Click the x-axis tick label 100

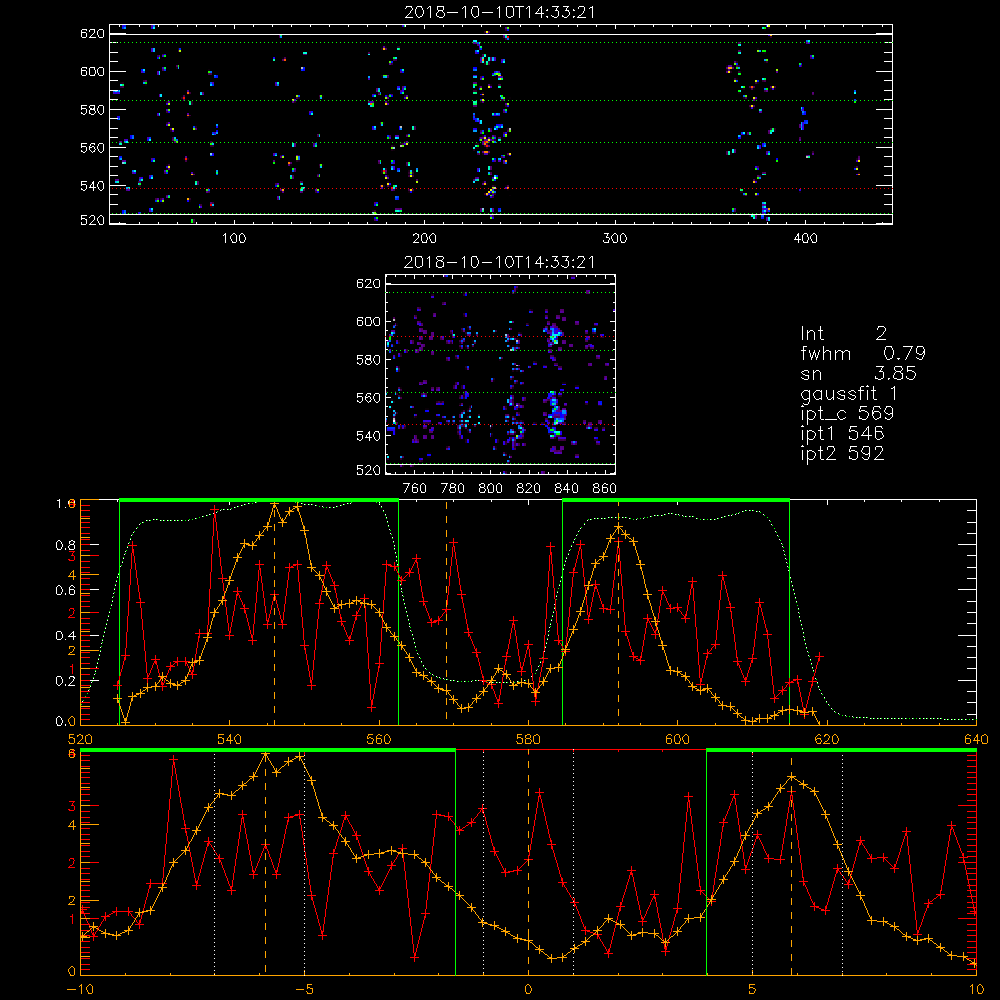(234, 239)
